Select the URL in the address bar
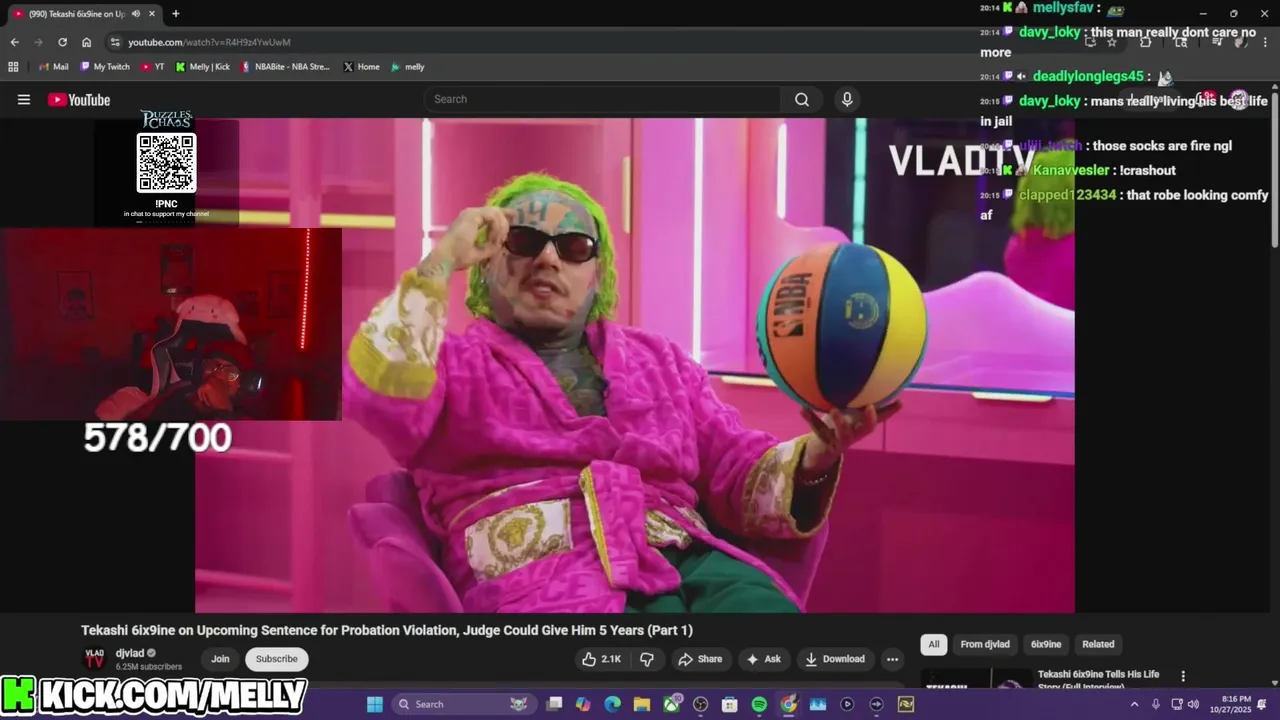The width and height of the screenshot is (1280, 720). (x=209, y=42)
